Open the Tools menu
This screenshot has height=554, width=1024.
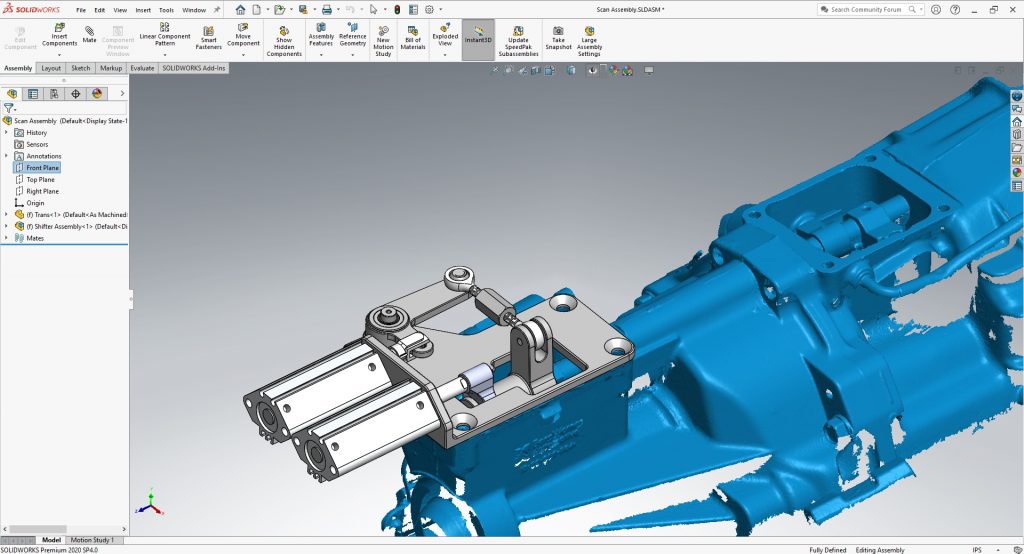[166, 10]
